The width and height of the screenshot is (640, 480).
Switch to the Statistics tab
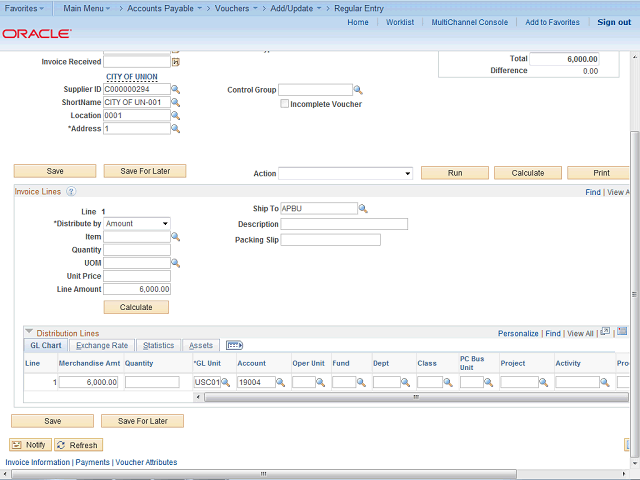click(158, 345)
